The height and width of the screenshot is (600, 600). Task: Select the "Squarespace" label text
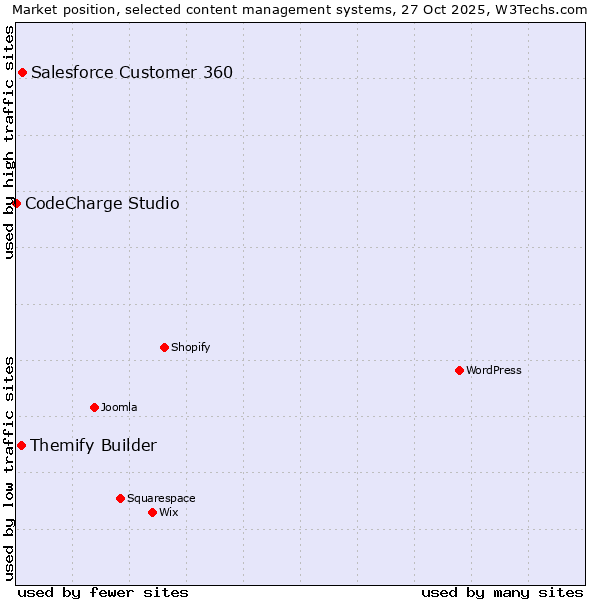click(161, 499)
